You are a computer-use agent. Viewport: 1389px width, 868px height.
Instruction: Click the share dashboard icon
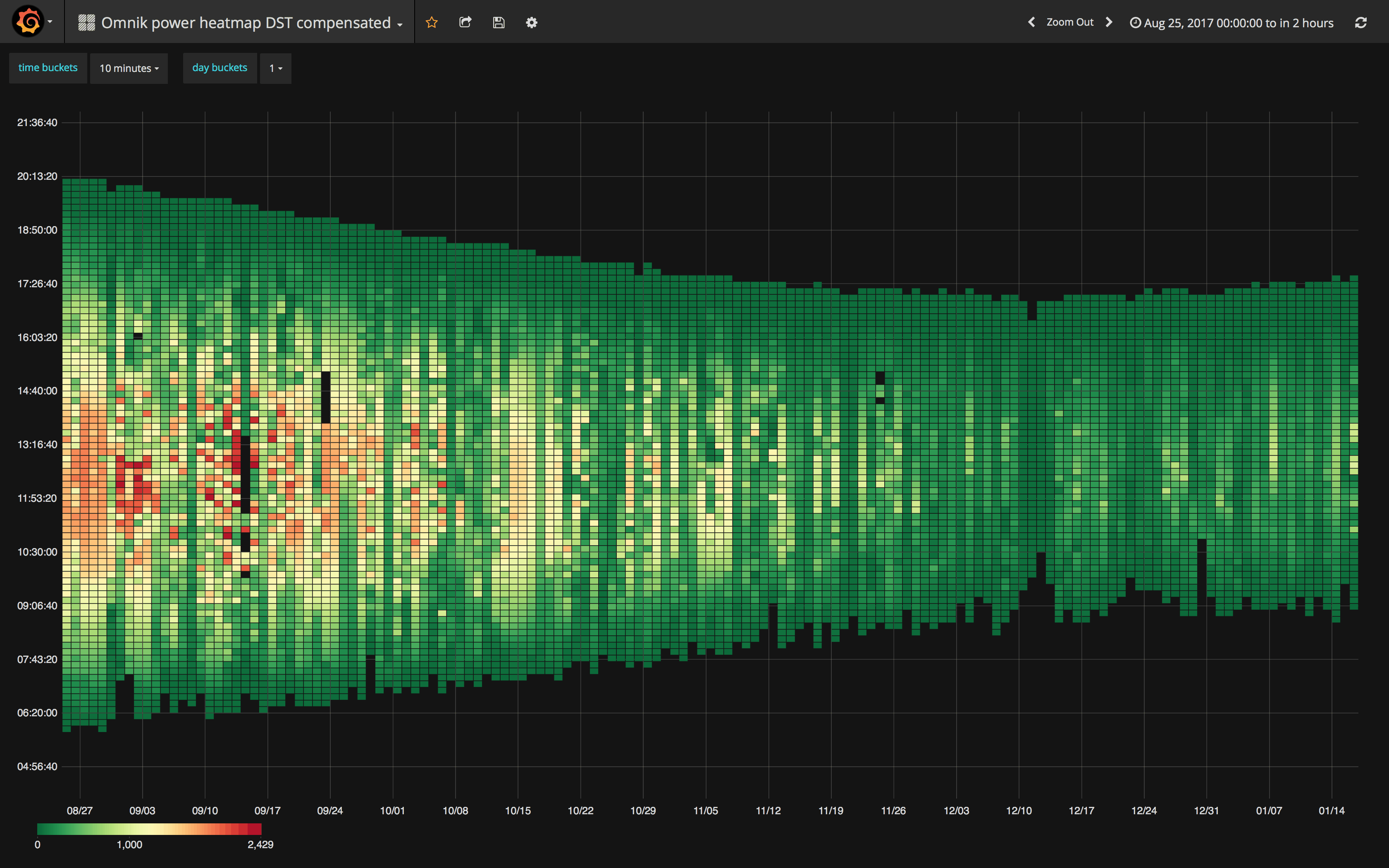(465, 22)
